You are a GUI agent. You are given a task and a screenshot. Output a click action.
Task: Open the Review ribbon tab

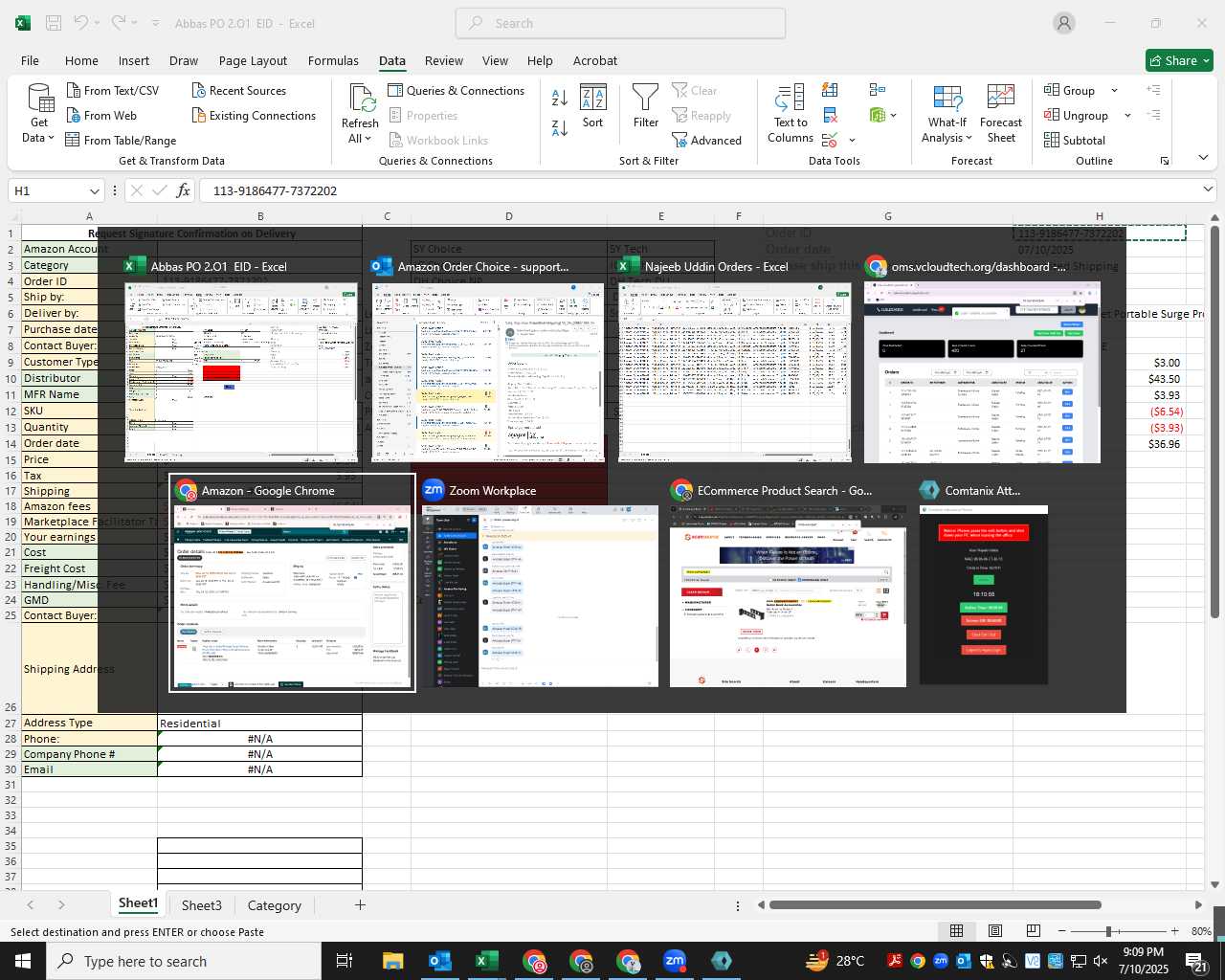(x=444, y=60)
